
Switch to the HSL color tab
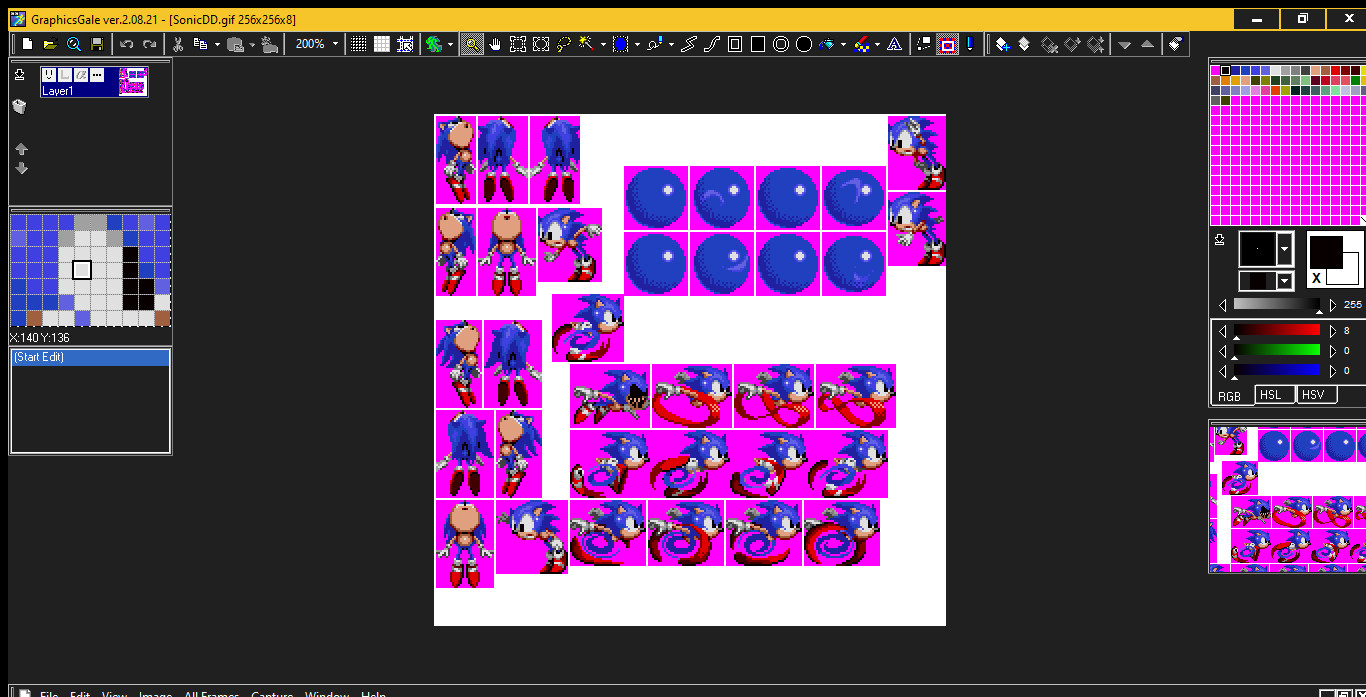(1270, 395)
